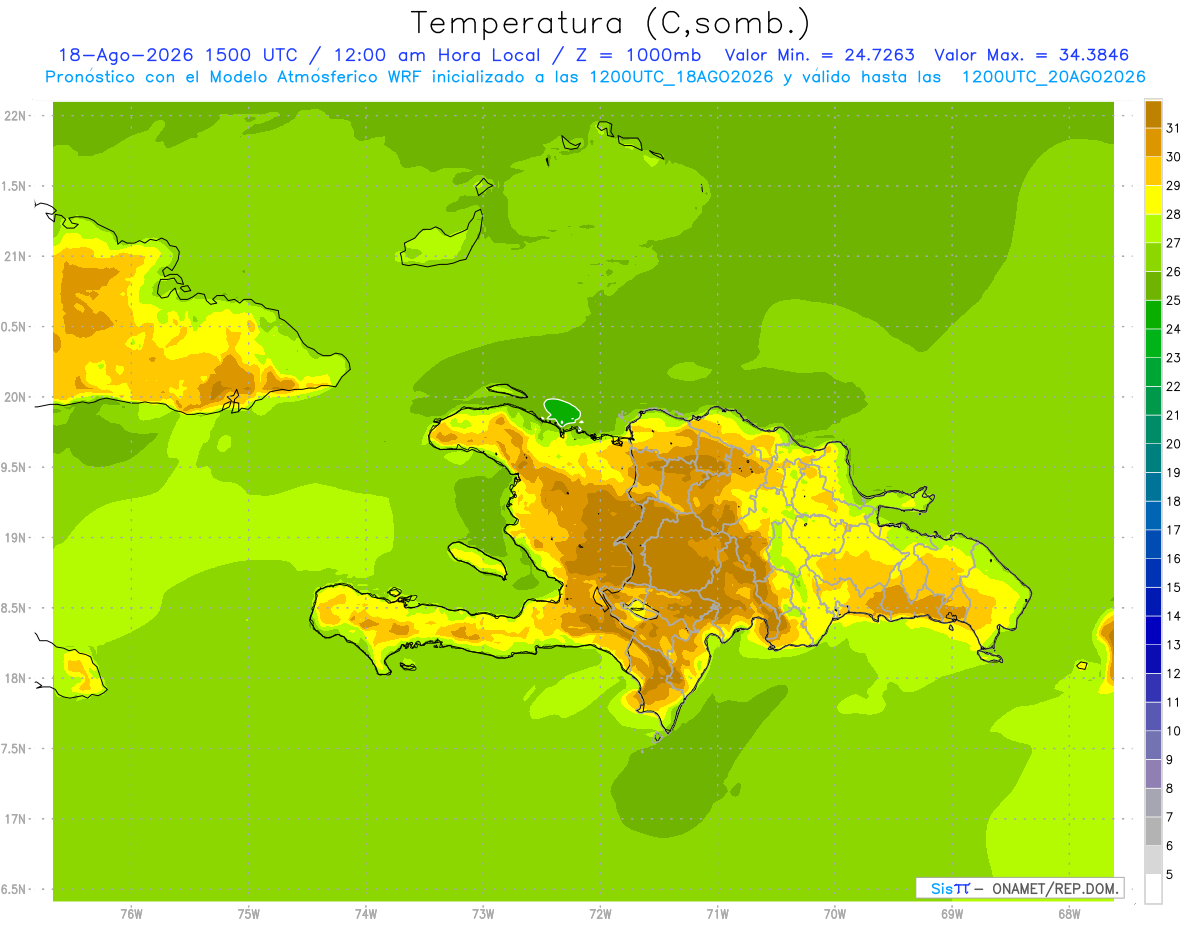
Task: Click the legend value '5'
Action: (1170, 875)
